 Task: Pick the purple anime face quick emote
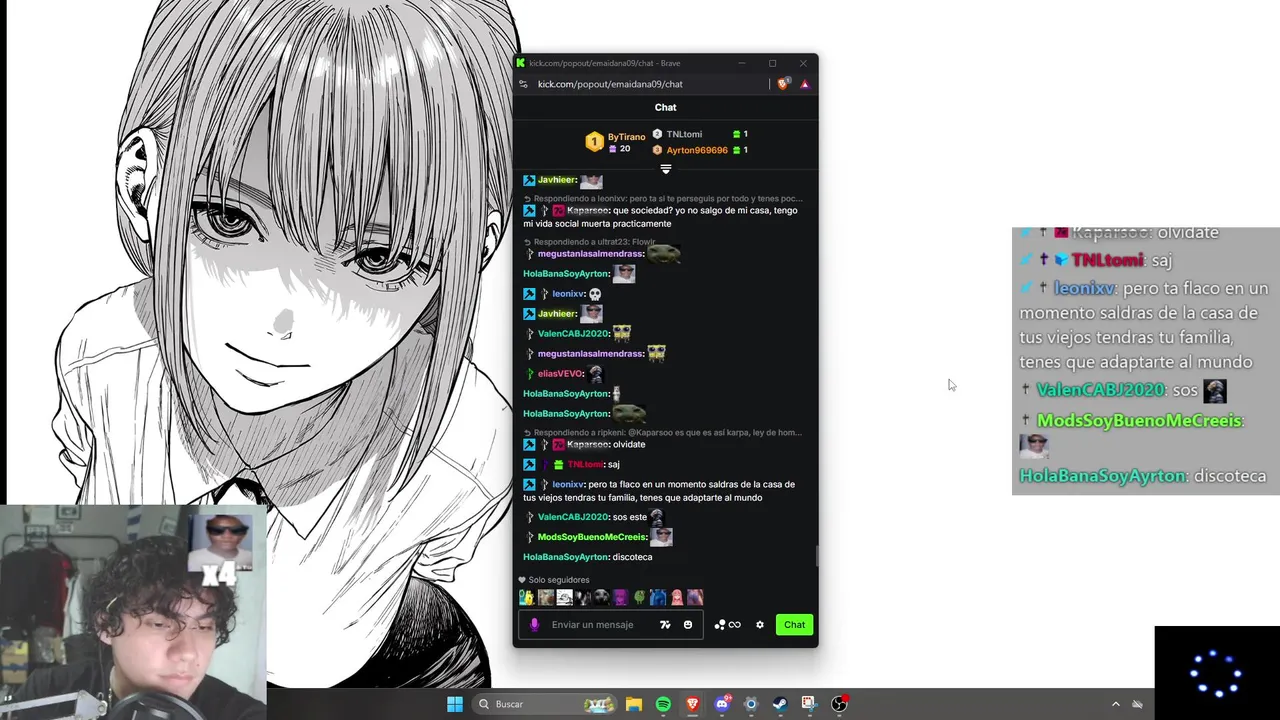coord(620,597)
